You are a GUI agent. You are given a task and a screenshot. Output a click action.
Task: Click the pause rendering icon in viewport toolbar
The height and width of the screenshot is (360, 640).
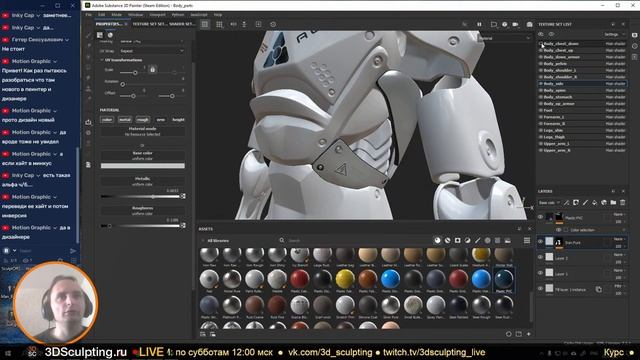tap(479, 24)
